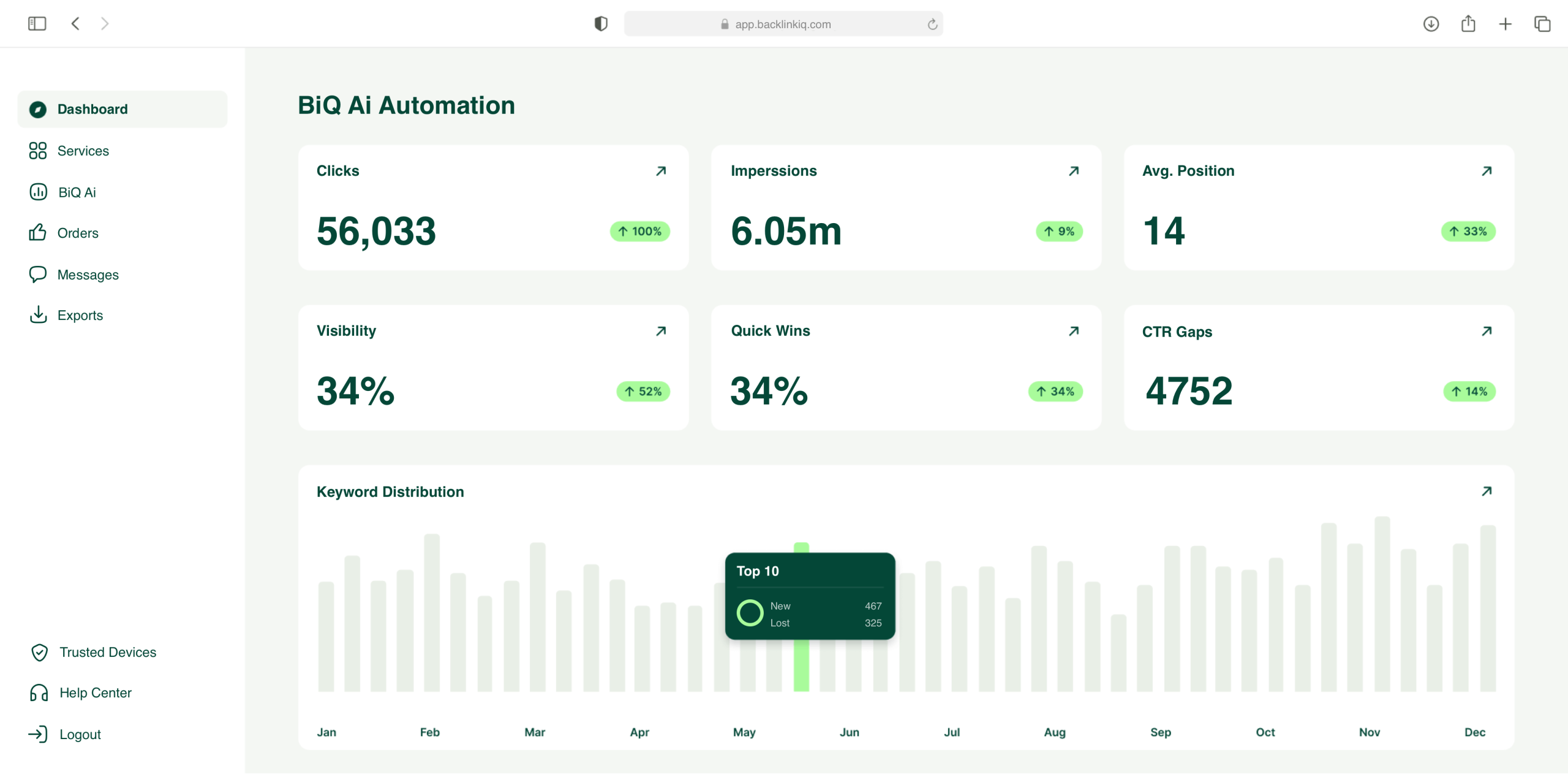The image size is (1568, 774).
Task: Click the highlighted green chart bar
Action: [x=801, y=665]
